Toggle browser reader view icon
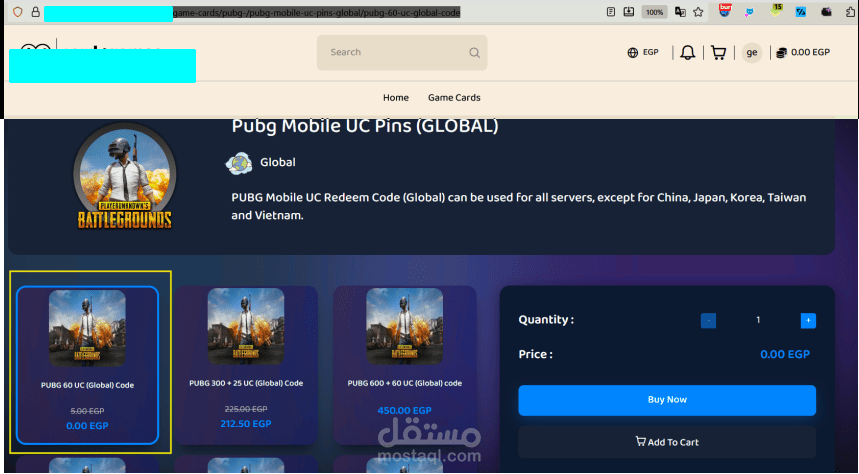Screen dimensions: 859x474 (611, 12)
